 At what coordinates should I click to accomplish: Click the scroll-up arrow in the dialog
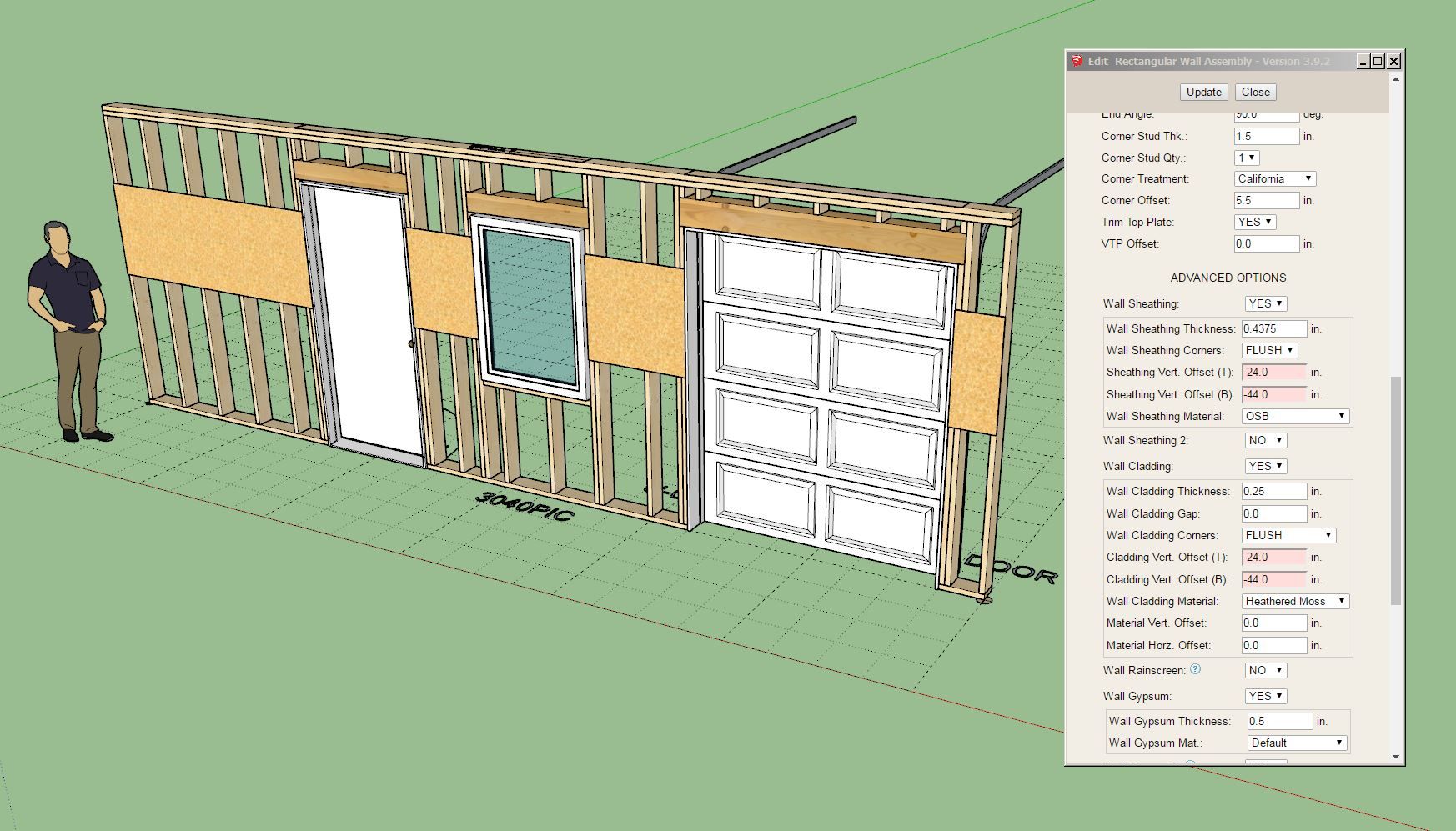(1396, 80)
